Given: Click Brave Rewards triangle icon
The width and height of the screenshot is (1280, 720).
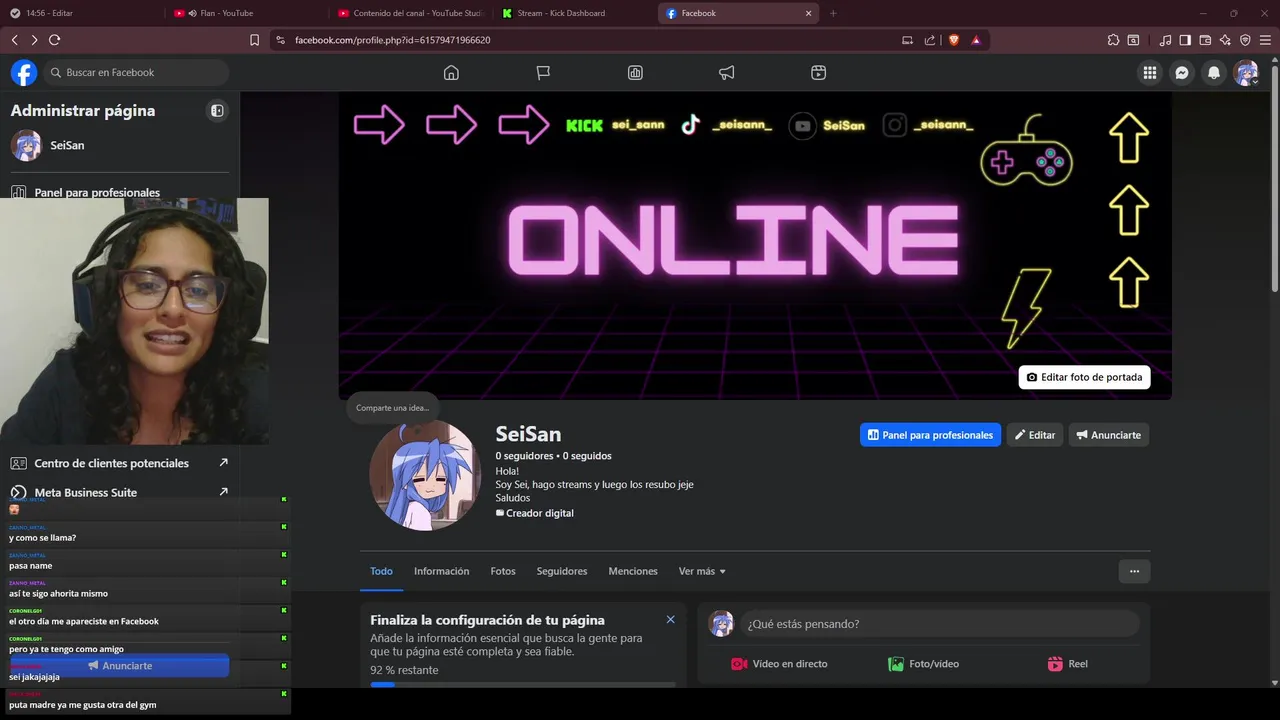Looking at the screenshot, I should pyautogui.click(x=976, y=40).
